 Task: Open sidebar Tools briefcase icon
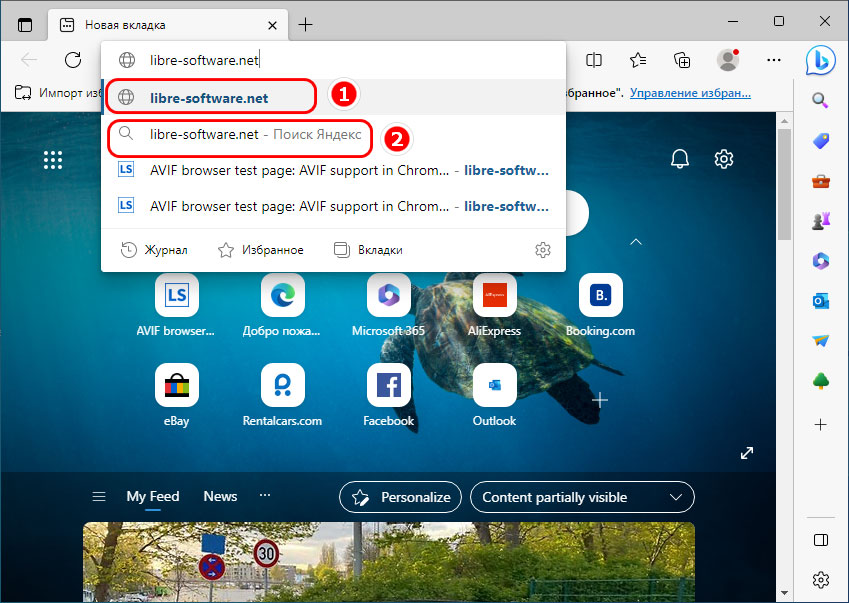[820, 181]
